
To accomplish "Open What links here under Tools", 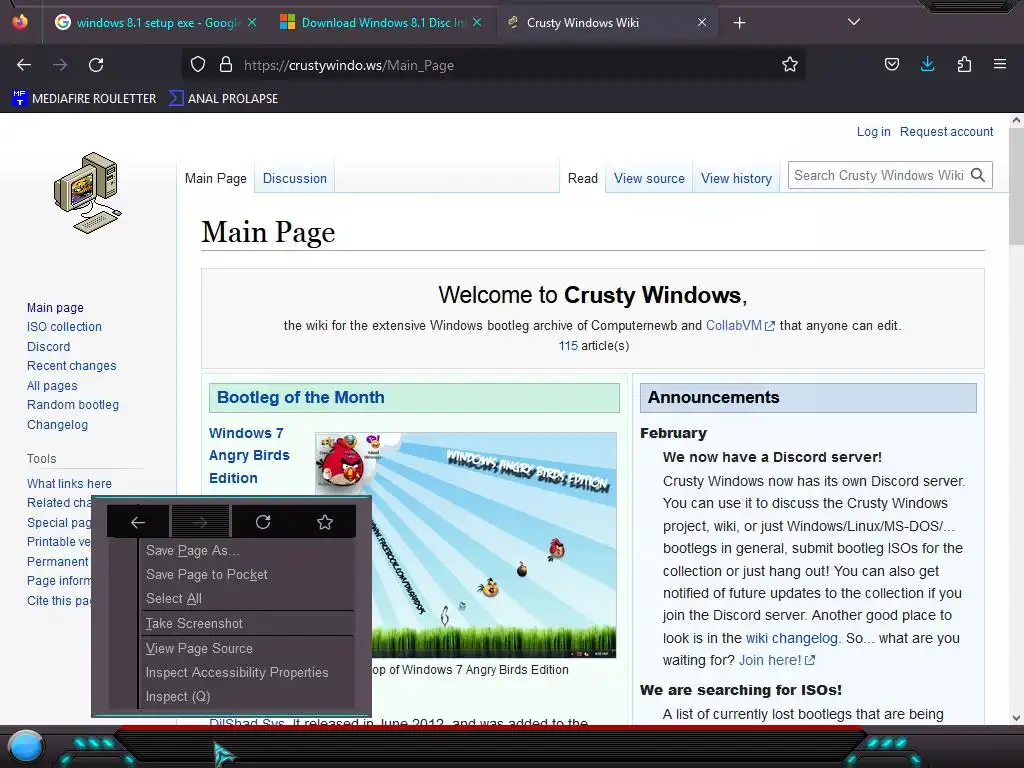I will click(x=69, y=484).
